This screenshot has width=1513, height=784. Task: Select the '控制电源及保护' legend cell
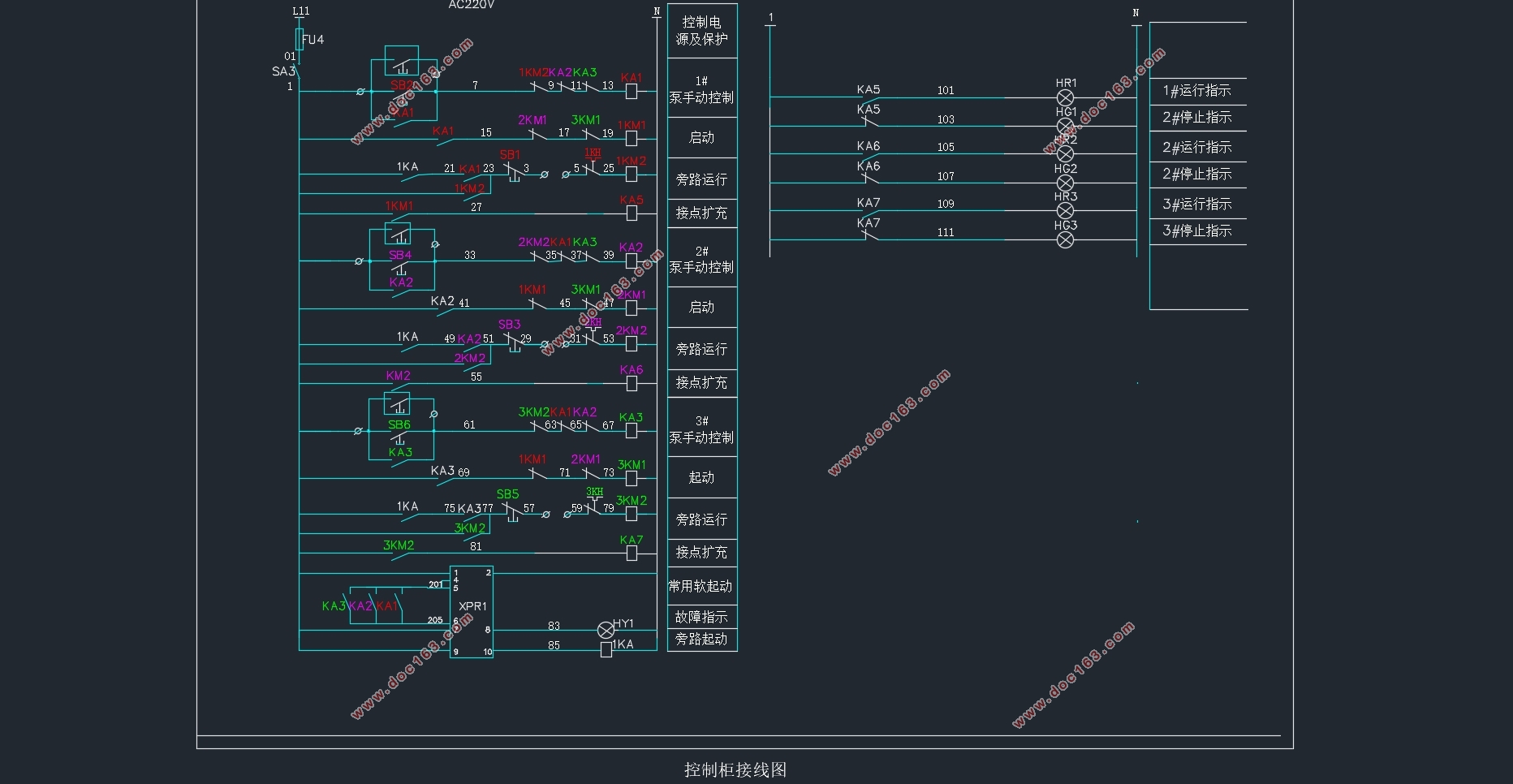pos(702,31)
